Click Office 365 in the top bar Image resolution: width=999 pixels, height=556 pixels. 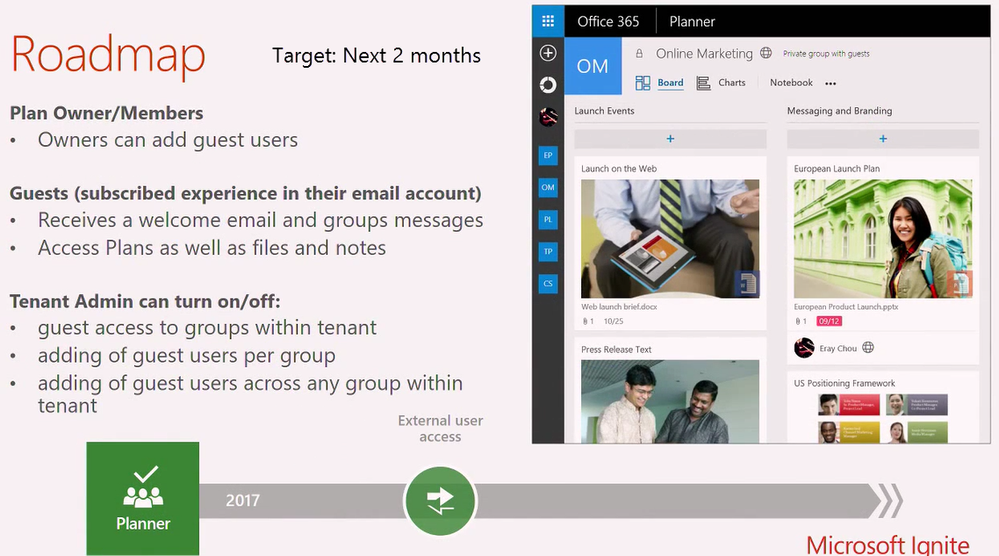click(608, 22)
